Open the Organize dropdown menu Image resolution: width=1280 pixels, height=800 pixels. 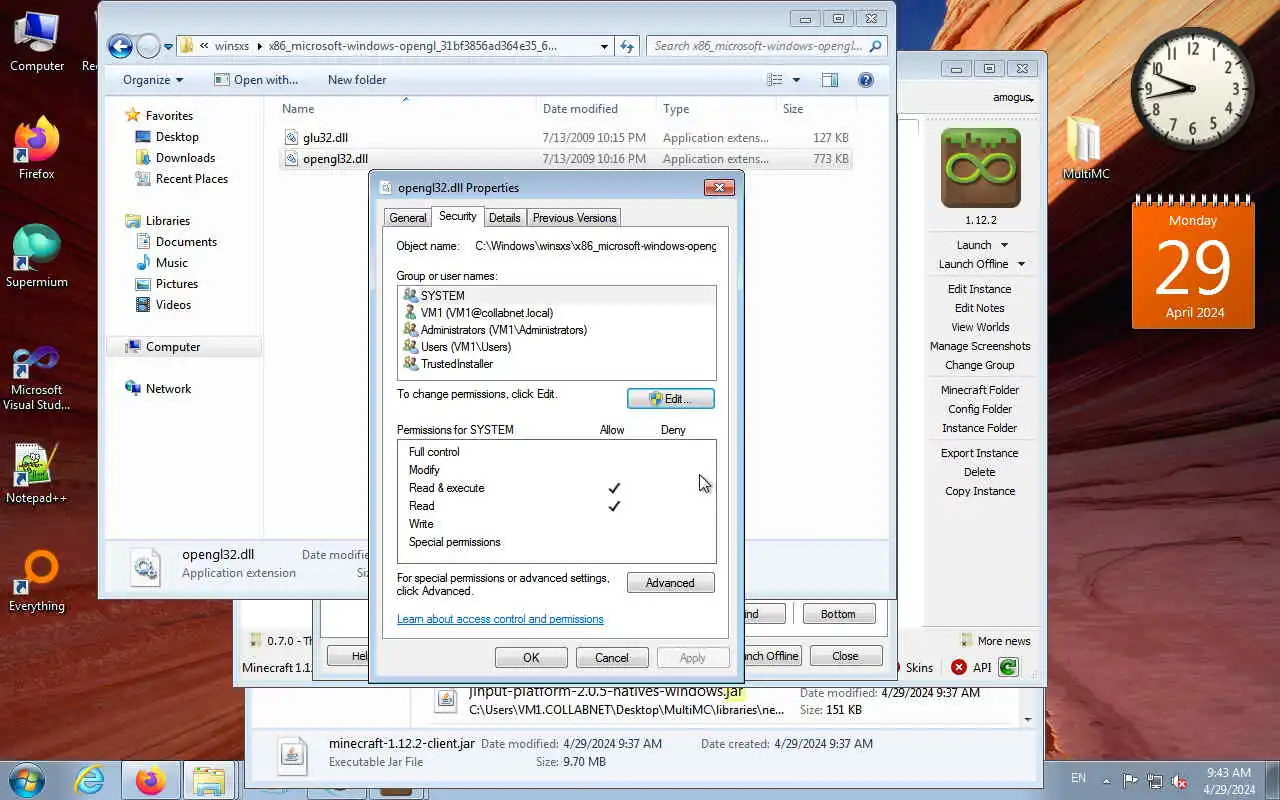(153, 80)
